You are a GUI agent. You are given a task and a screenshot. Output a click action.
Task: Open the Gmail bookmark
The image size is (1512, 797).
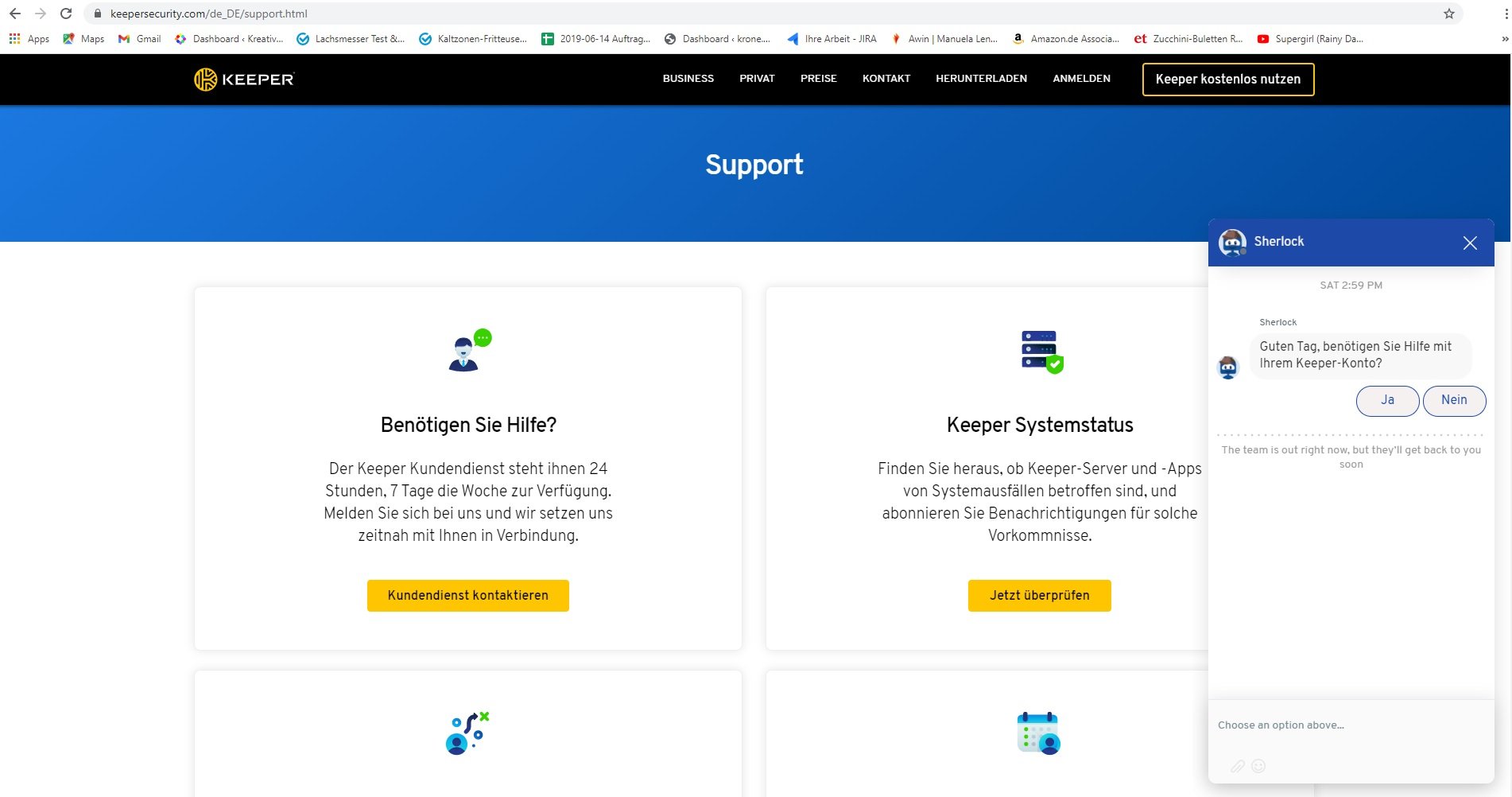[139, 38]
